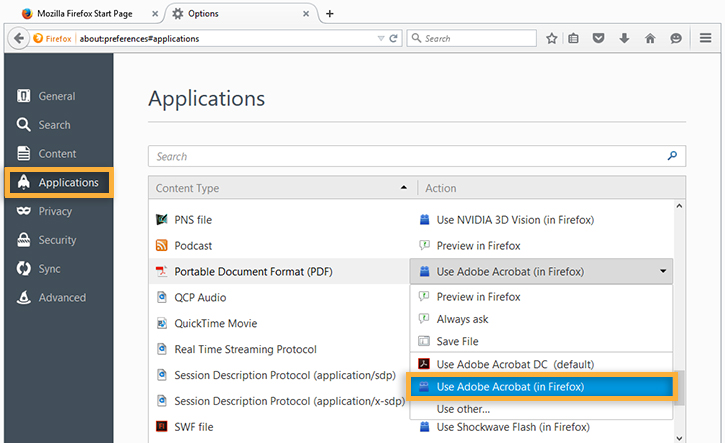Viewport: 725px width, 443px height.
Task: Select QuickTime Movie content type row
Action: (215, 323)
